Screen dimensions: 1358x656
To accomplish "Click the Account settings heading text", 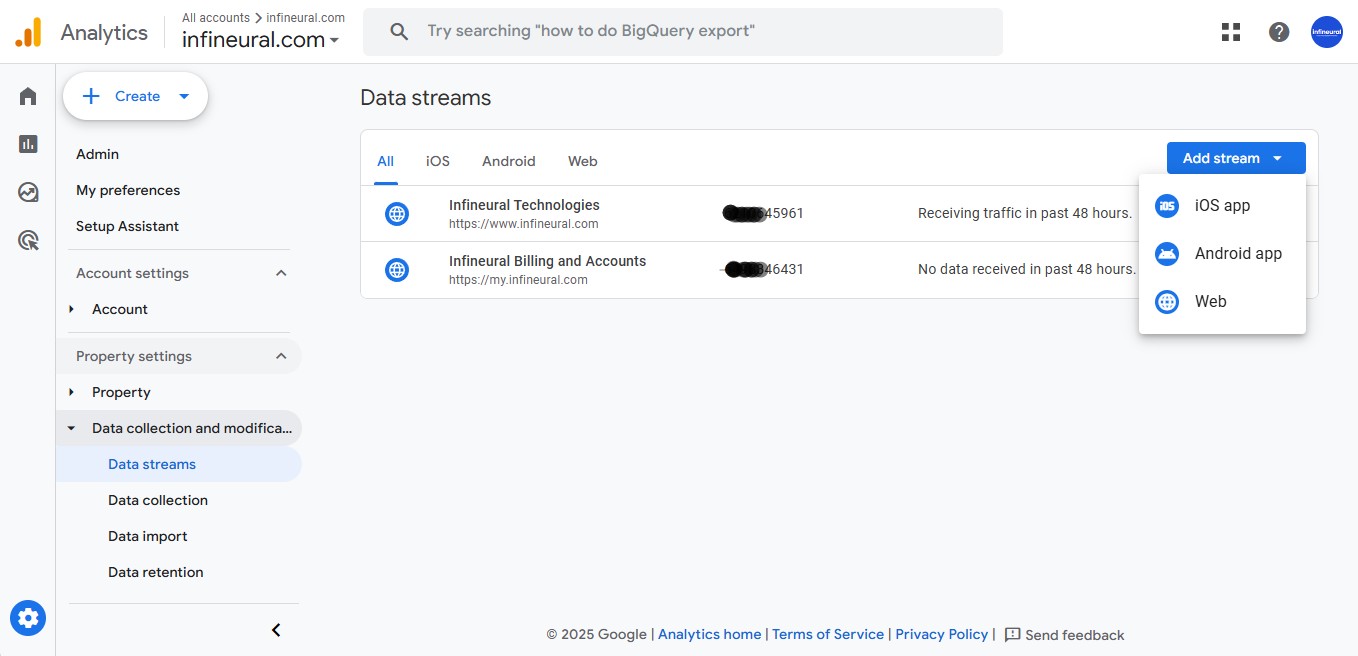I will [132, 273].
